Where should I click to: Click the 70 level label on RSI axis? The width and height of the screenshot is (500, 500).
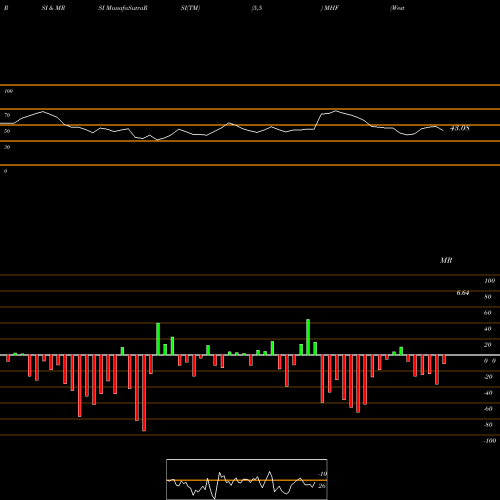pos(7,115)
